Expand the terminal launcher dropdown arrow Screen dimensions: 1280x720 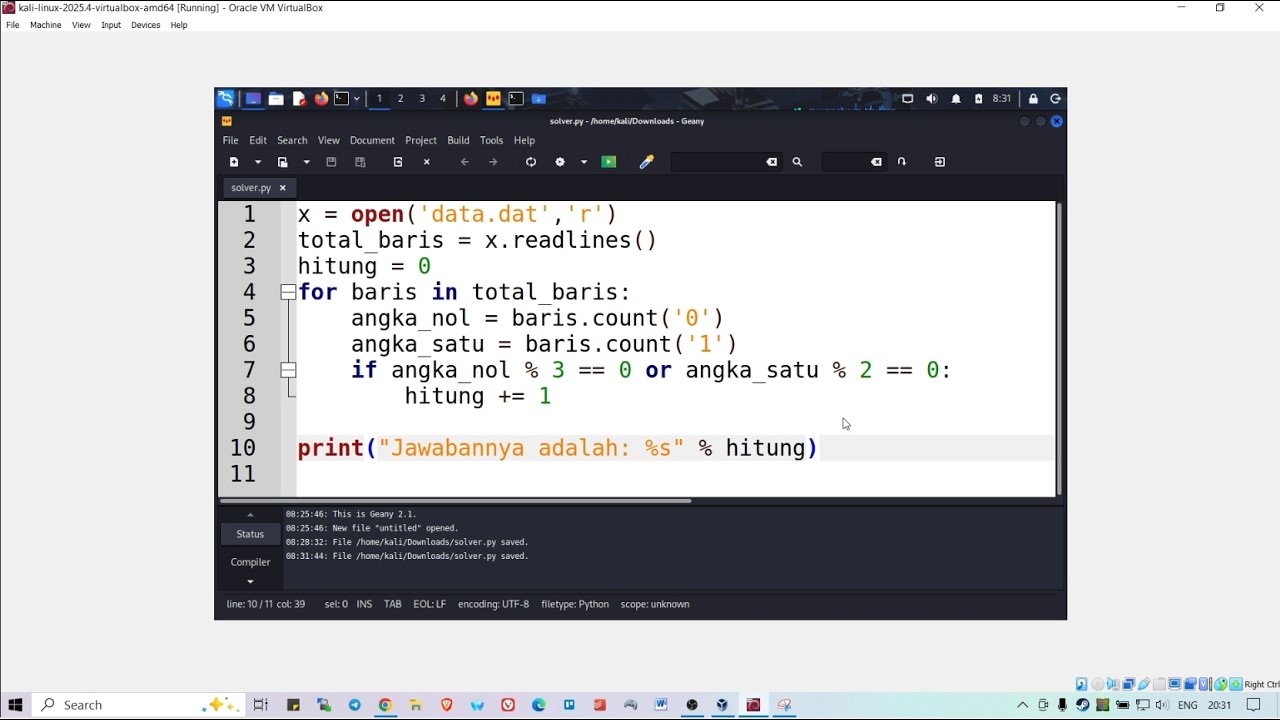click(x=356, y=98)
